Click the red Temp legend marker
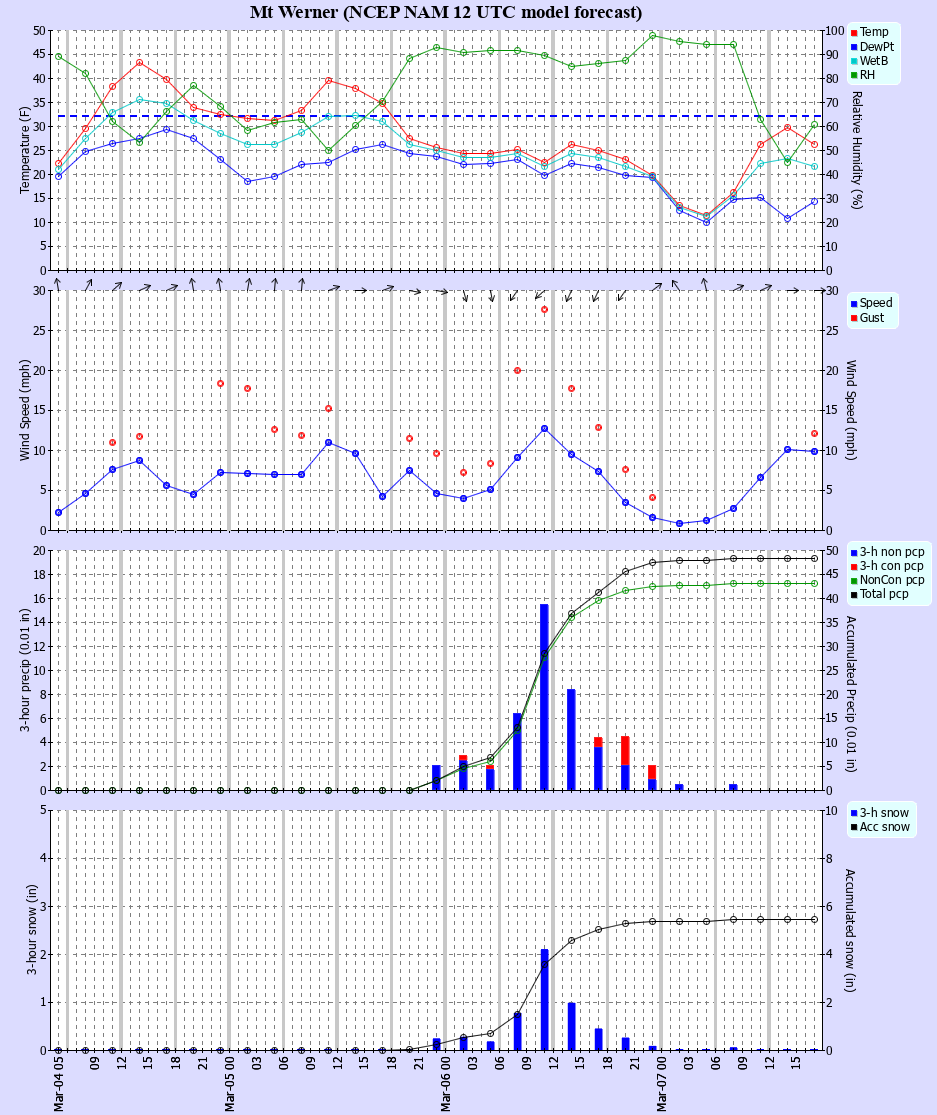This screenshot has width=937, height=1115. tap(852, 31)
